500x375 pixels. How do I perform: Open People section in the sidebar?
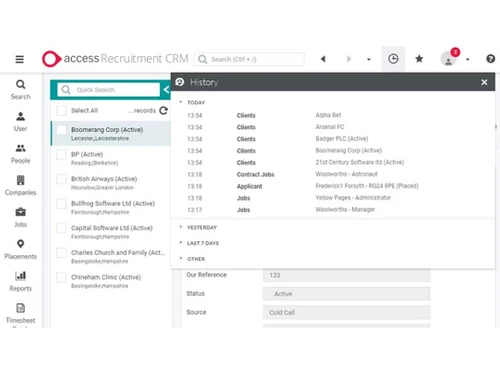coord(20,154)
